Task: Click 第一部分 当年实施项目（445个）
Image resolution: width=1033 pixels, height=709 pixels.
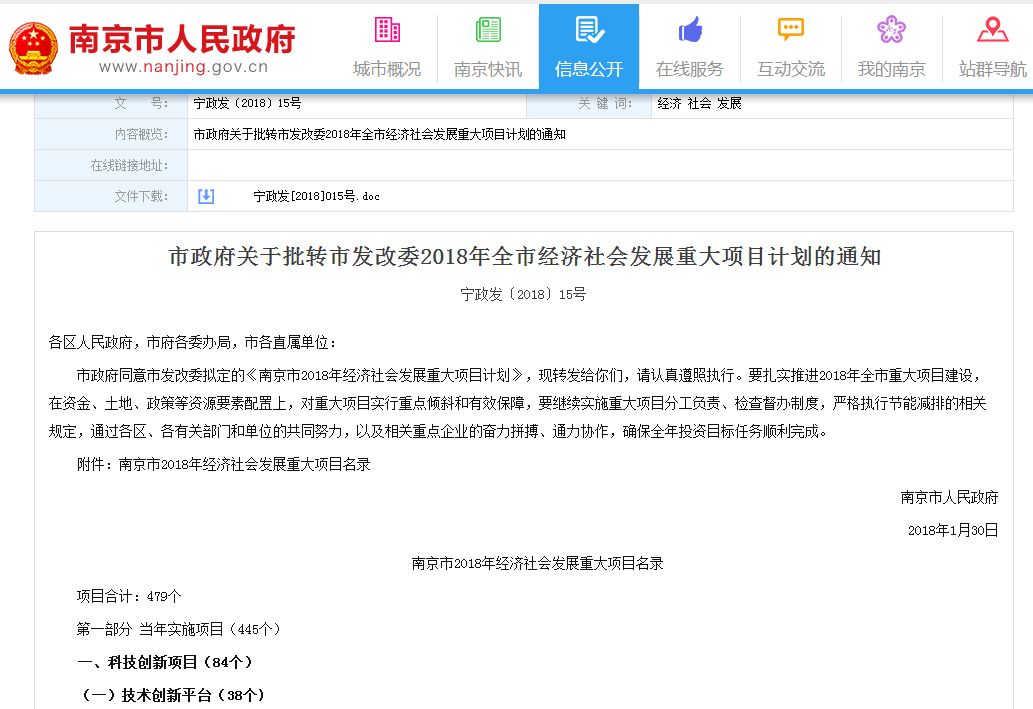Action: point(179,629)
